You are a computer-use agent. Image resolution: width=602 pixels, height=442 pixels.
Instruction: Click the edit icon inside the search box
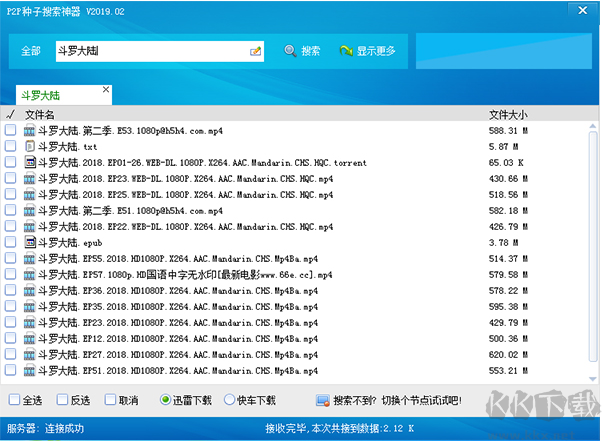click(x=255, y=51)
